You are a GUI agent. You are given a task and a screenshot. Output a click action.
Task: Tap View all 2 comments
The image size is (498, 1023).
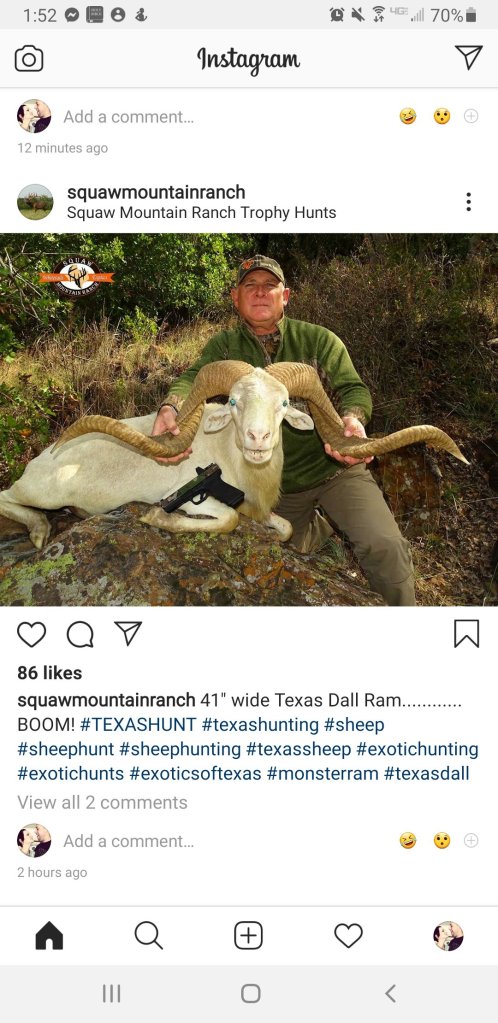(x=102, y=802)
